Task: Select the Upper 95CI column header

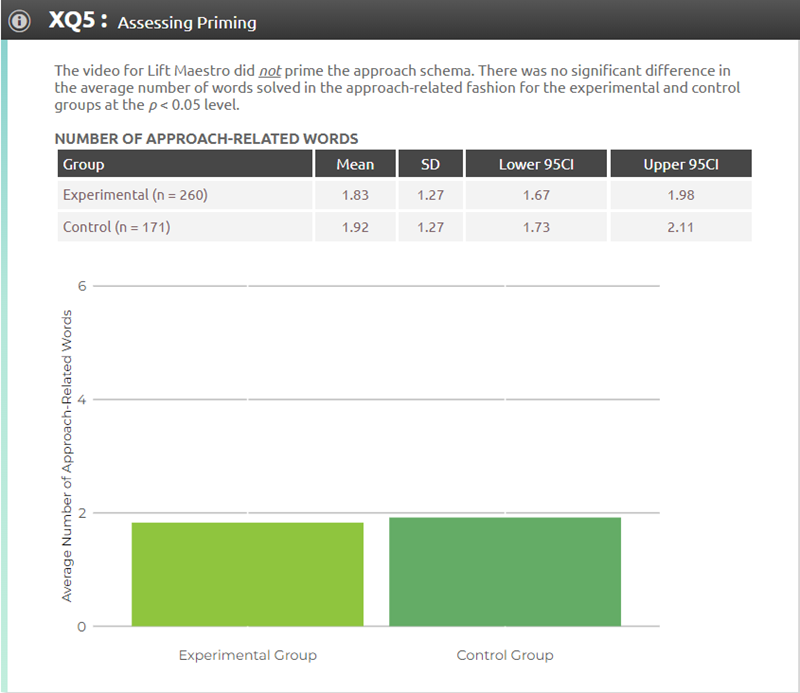Action: click(680, 164)
